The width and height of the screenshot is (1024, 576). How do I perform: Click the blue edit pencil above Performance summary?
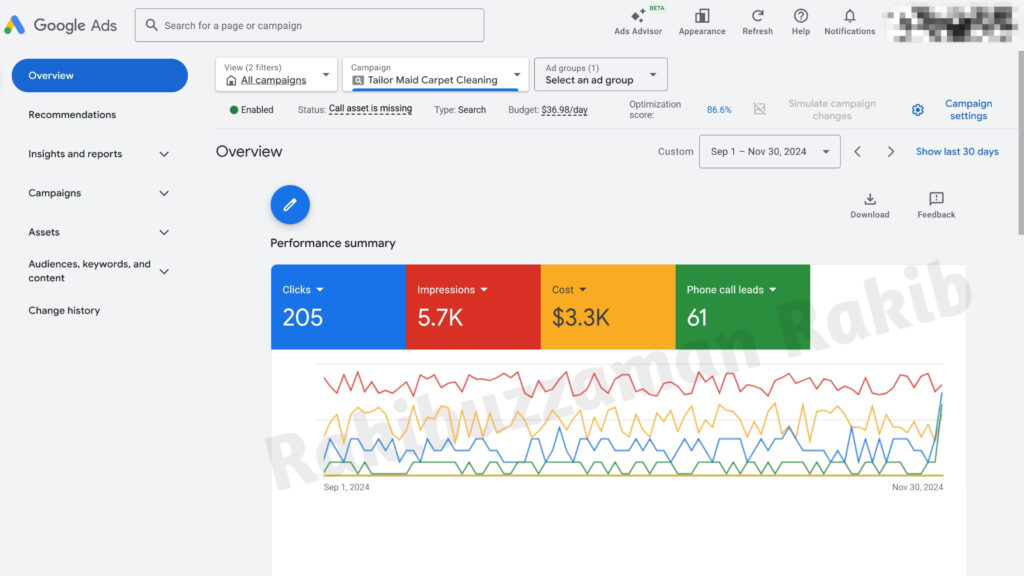coord(290,204)
